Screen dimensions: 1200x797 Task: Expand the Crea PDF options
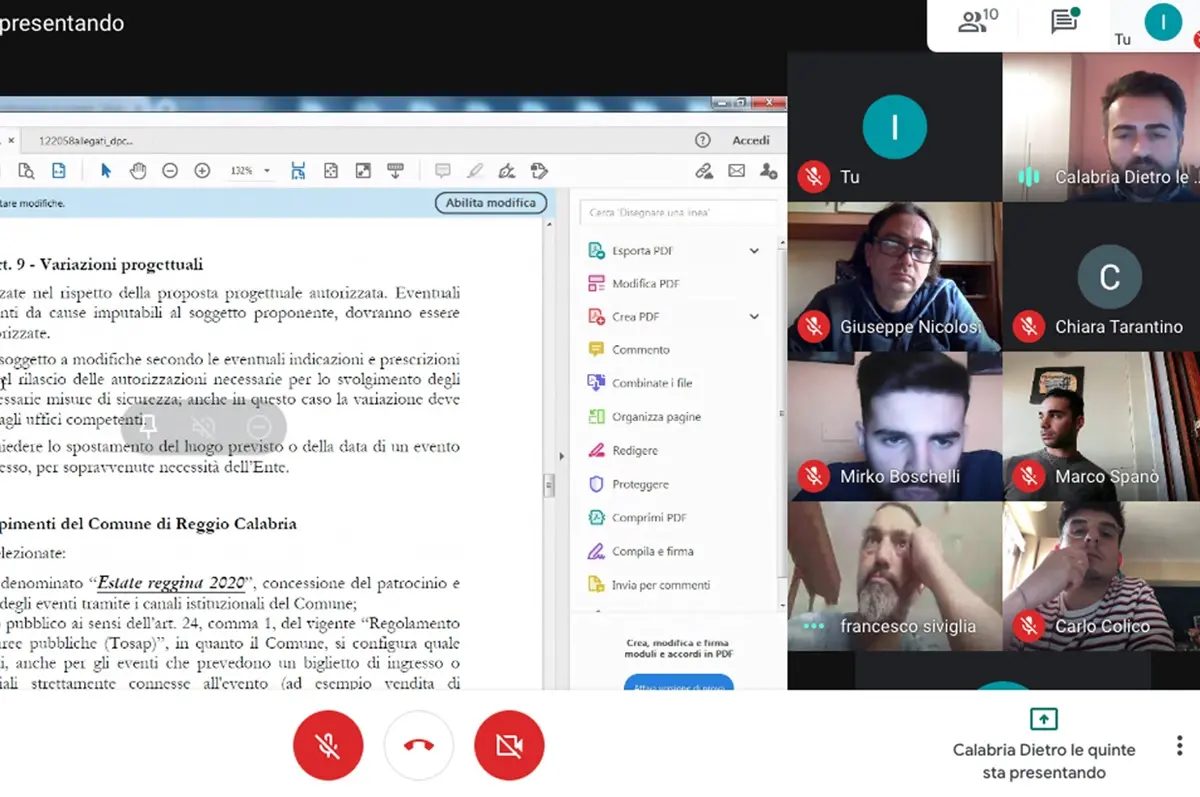[x=753, y=316]
